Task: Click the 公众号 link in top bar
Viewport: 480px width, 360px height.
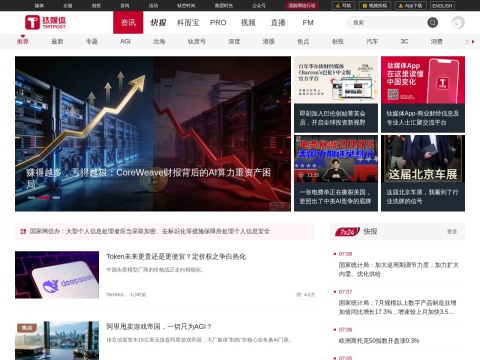Action: point(259,6)
